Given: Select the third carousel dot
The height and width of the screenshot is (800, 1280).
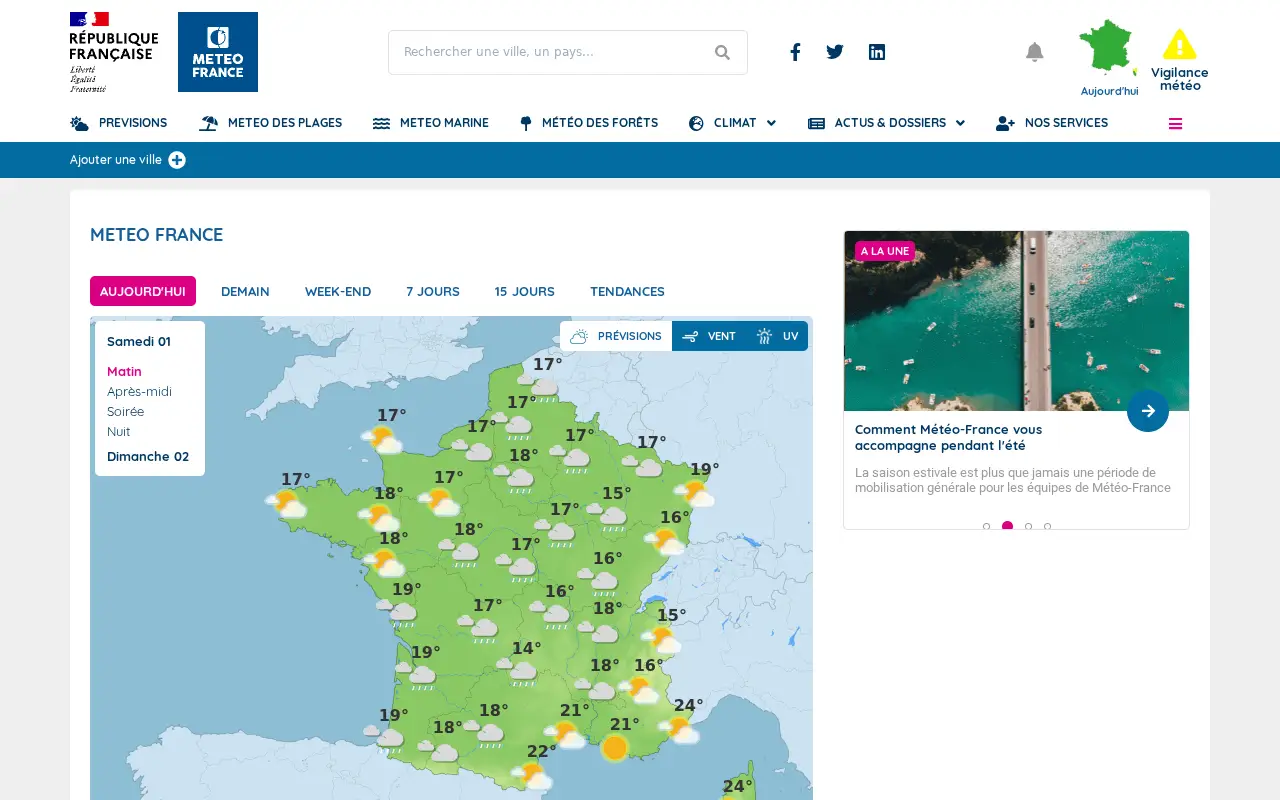Looking at the screenshot, I should click(1028, 526).
